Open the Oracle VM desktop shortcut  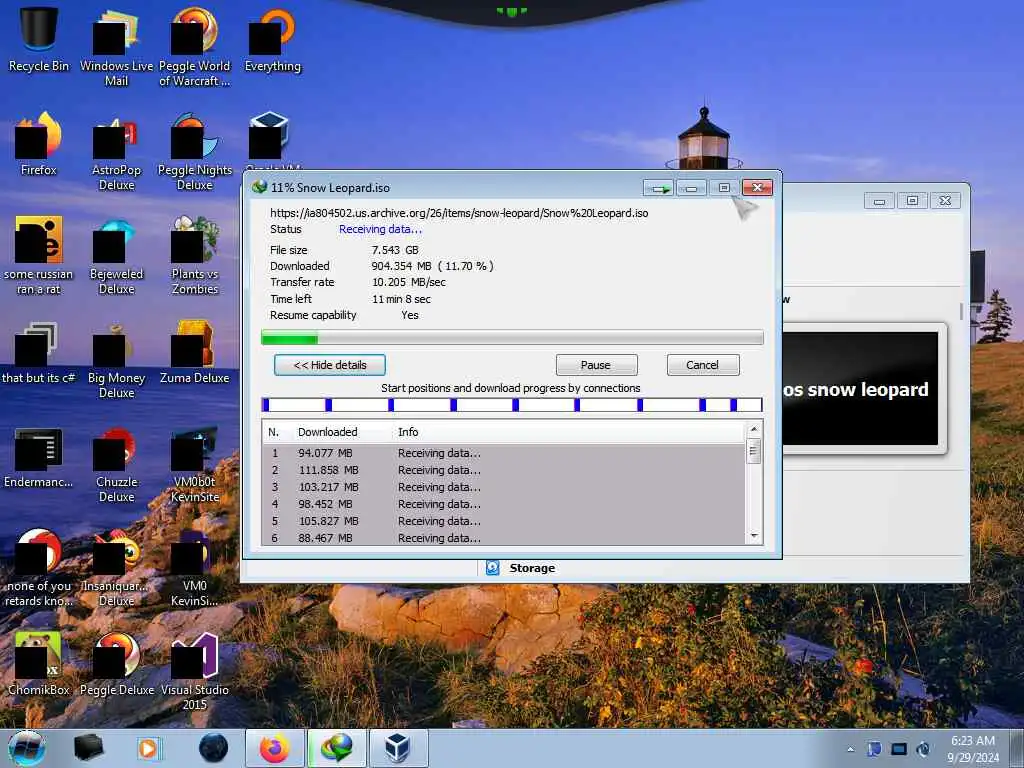tap(272, 142)
